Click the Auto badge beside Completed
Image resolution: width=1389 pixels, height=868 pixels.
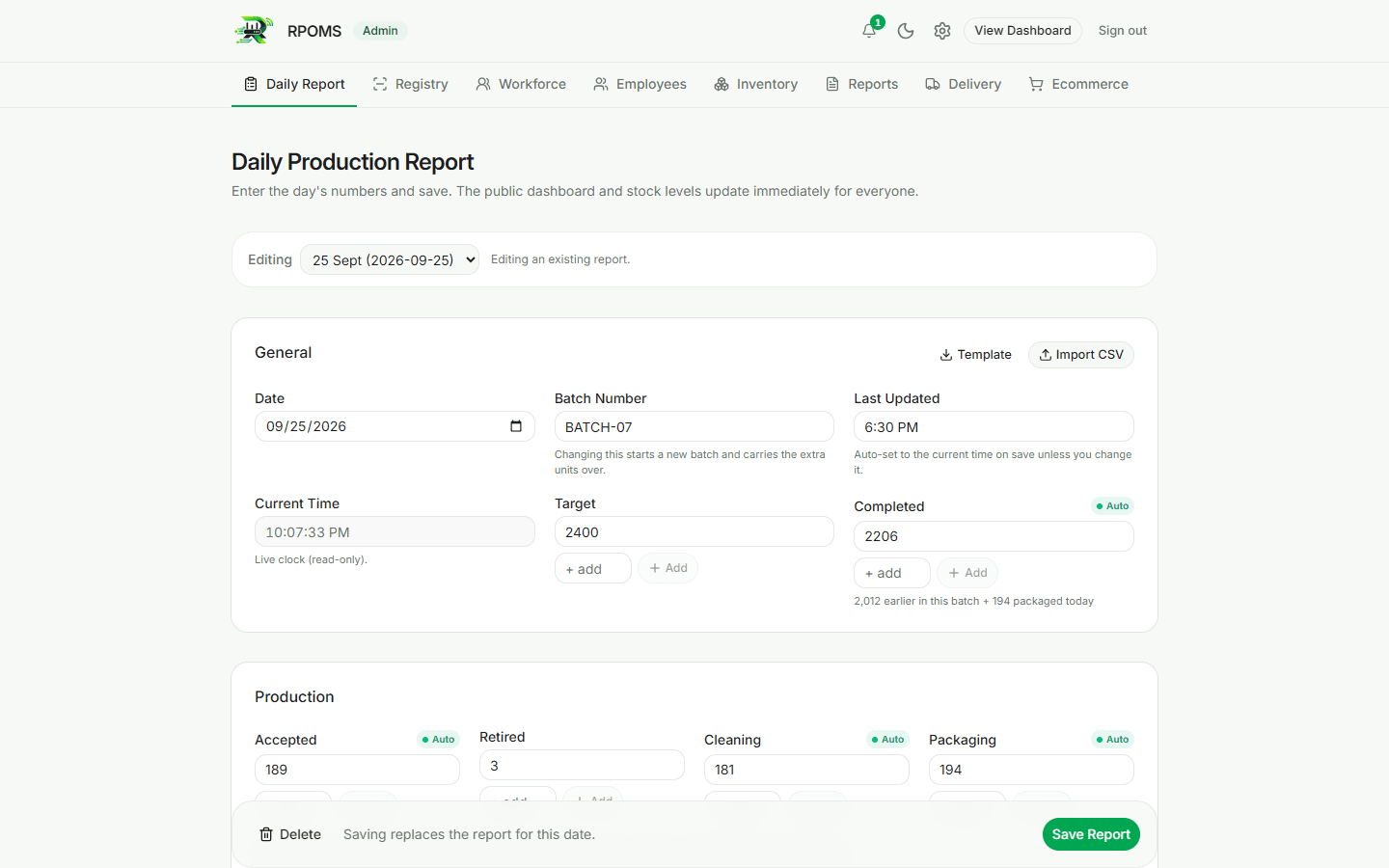1112,506
